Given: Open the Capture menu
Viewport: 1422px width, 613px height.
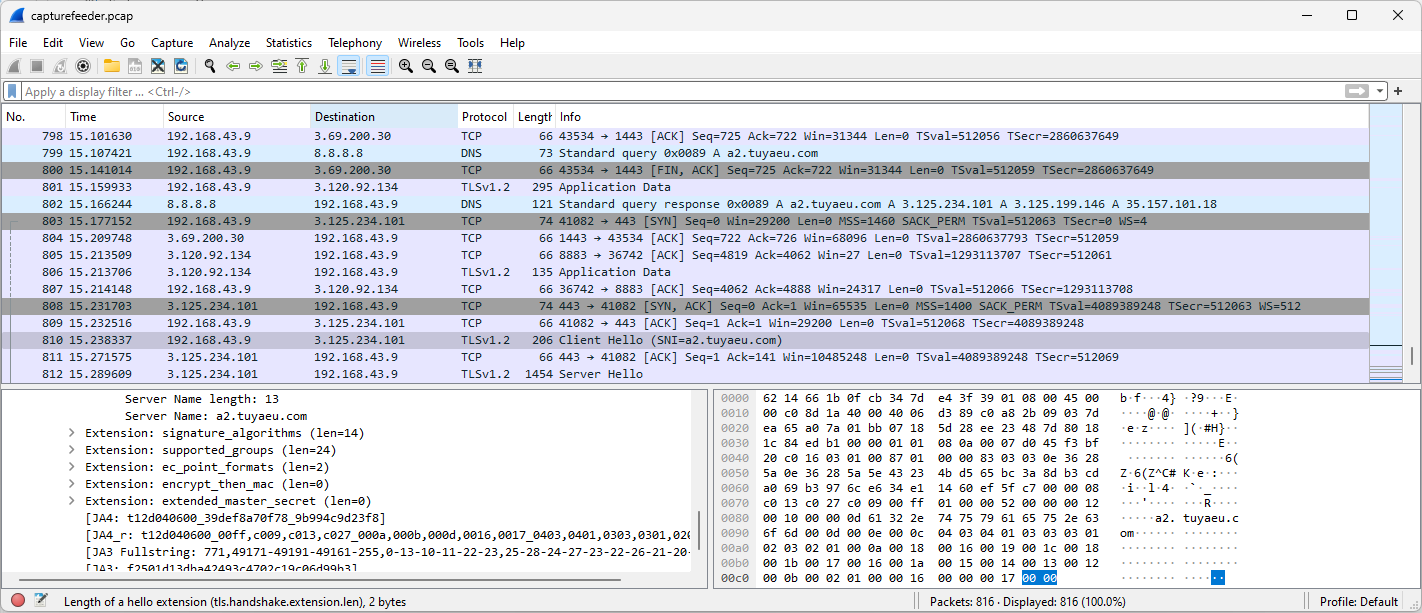Looking at the screenshot, I should point(172,43).
